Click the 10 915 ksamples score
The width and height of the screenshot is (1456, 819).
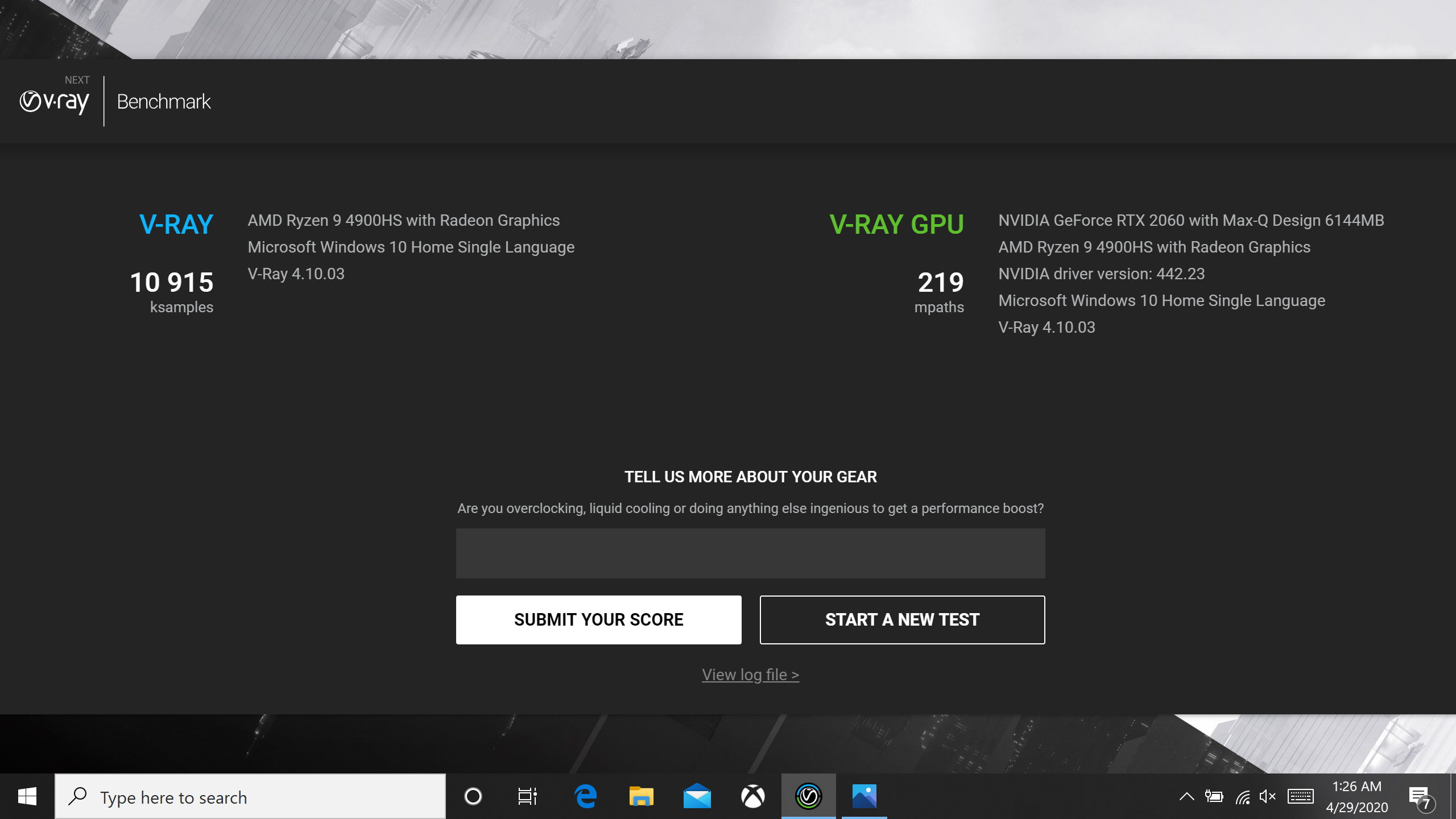click(172, 282)
